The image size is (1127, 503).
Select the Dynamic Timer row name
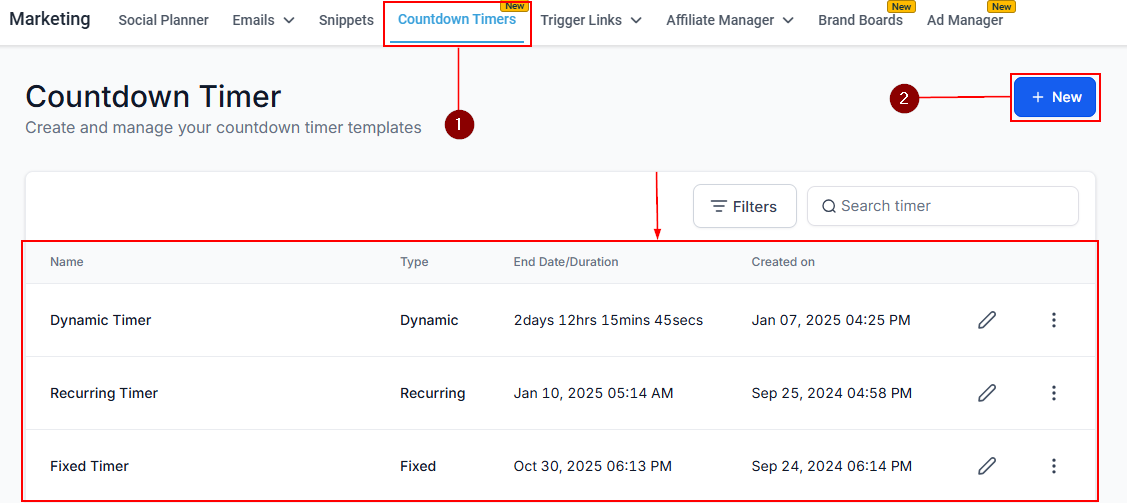click(x=101, y=320)
